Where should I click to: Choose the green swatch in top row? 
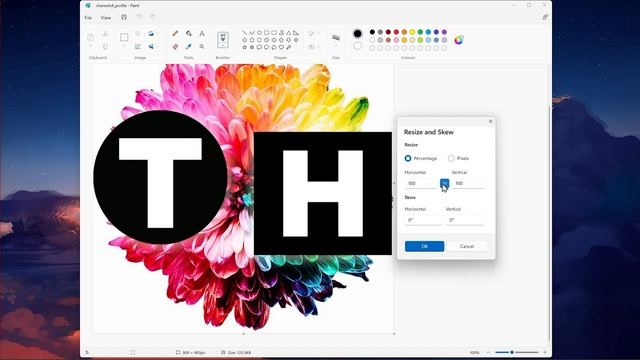pyautogui.click(x=420, y=32)
